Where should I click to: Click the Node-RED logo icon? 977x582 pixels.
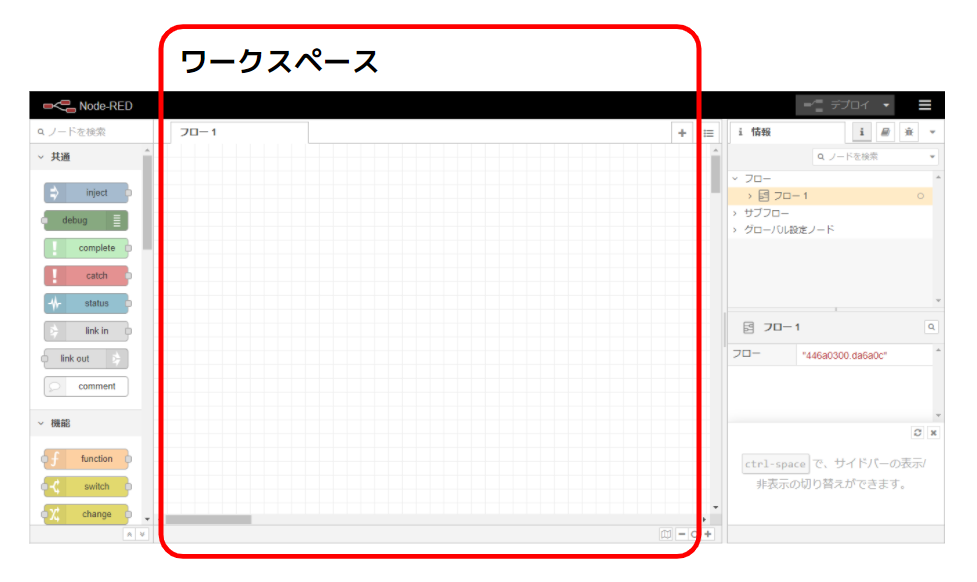(60, 104)
